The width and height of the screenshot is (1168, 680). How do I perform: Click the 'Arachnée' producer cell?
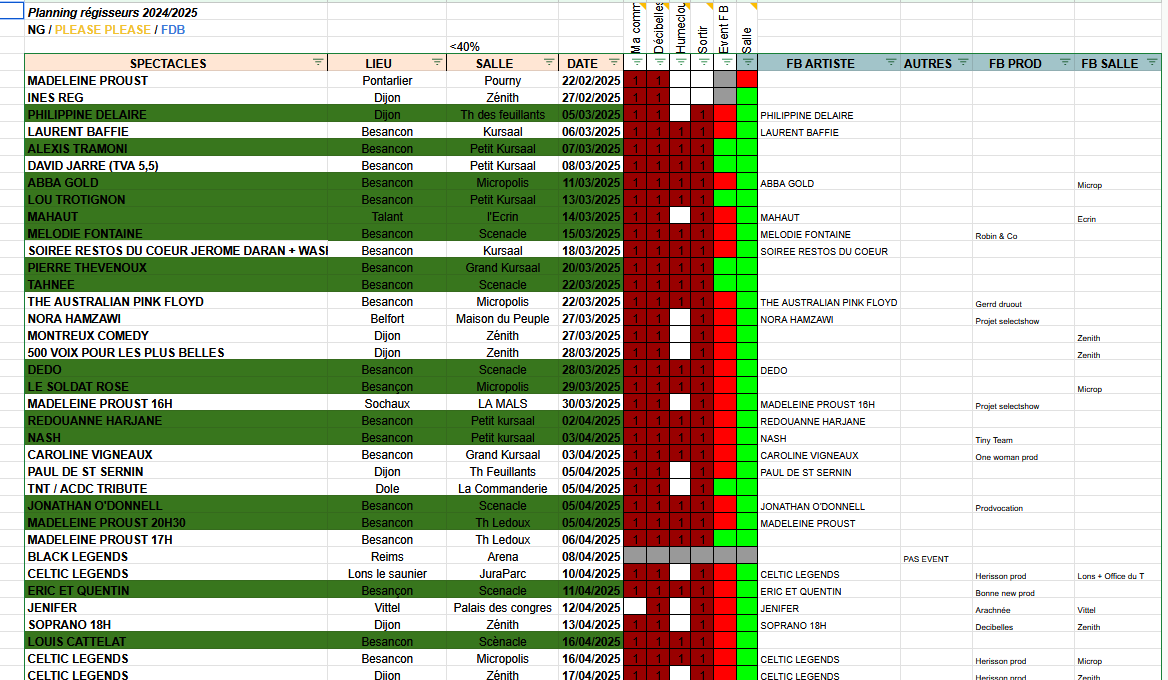pos(1023,610)
